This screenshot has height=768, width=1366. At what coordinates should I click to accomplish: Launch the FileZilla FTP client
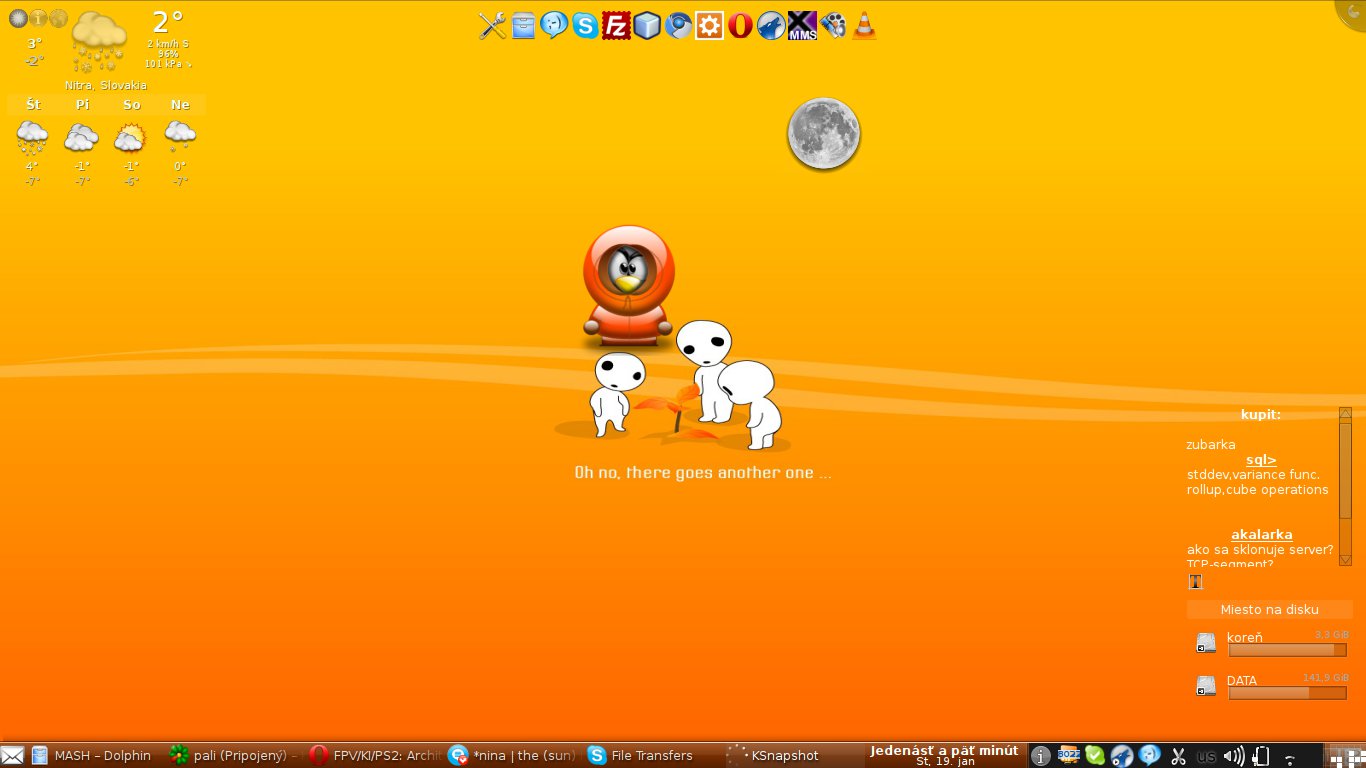(616, 25)
